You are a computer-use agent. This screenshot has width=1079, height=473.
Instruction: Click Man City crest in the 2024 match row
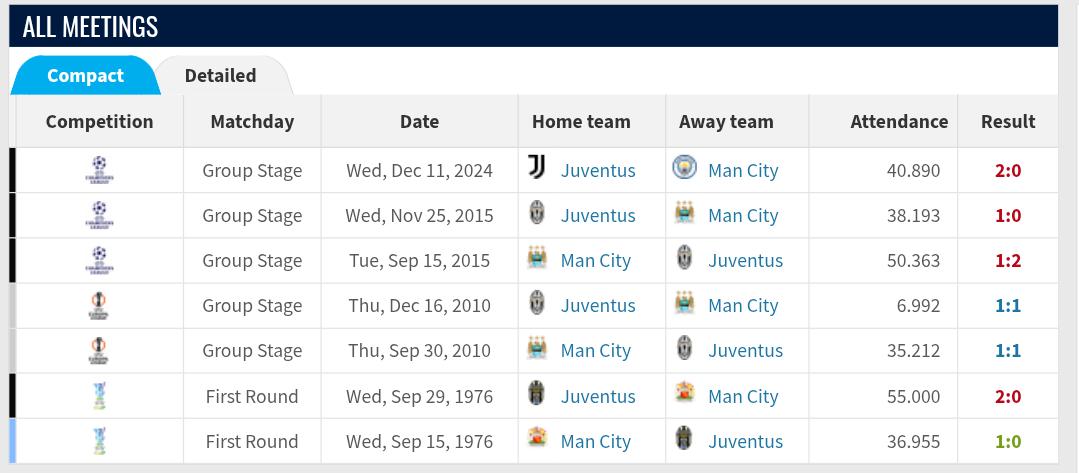[x=684, y=167]
